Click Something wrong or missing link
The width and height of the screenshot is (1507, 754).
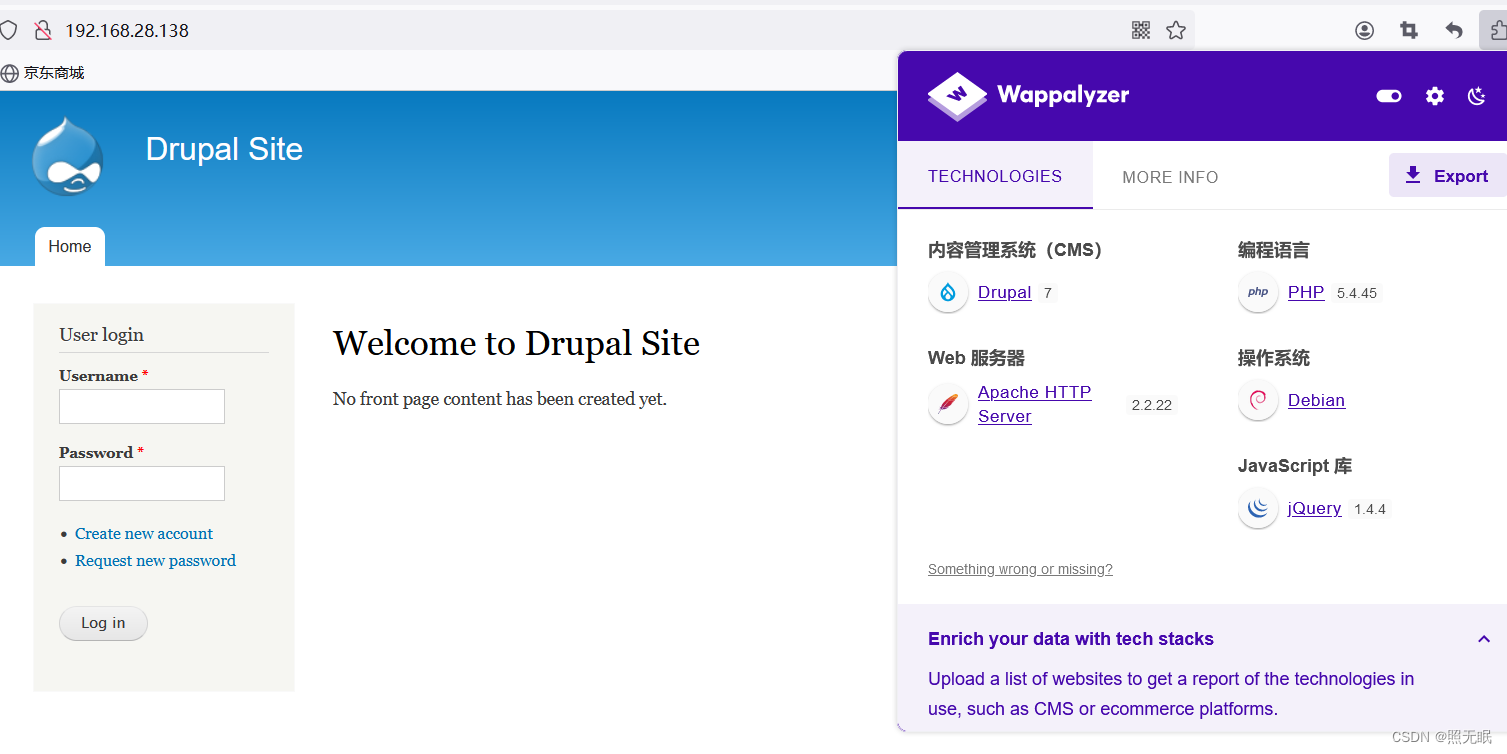(1020, 569)
